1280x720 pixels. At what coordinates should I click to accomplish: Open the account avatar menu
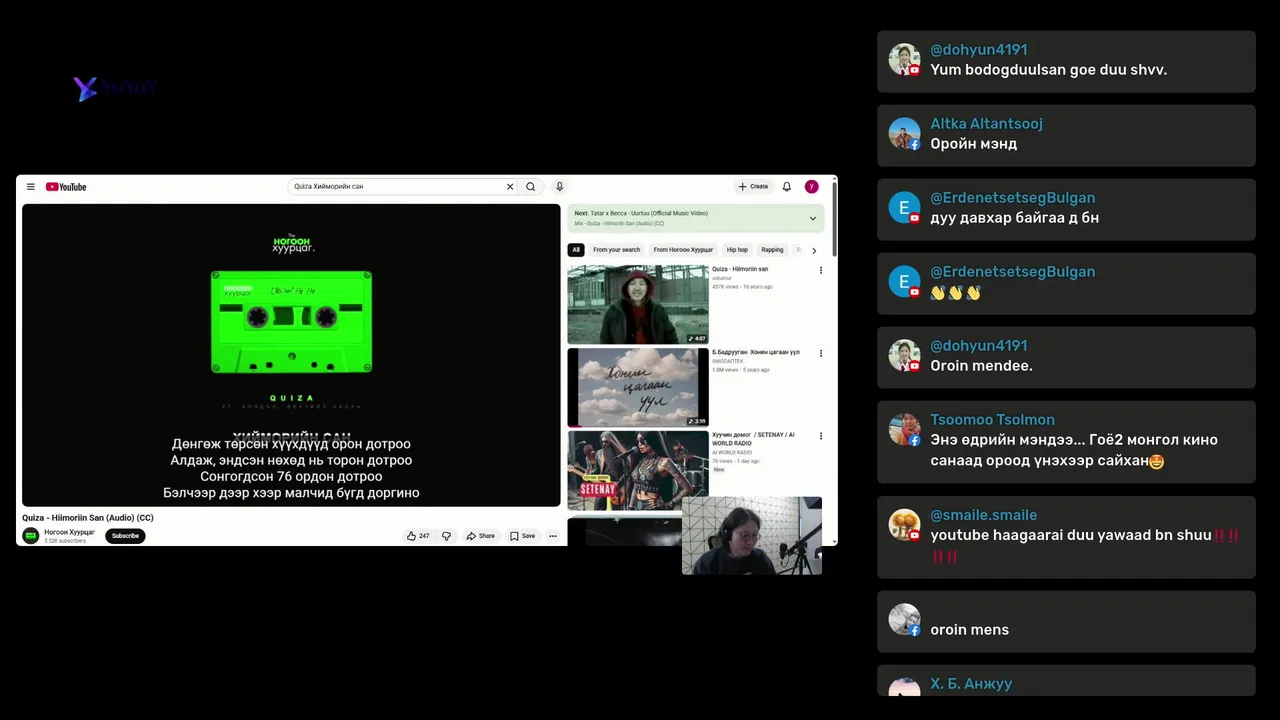812,187
